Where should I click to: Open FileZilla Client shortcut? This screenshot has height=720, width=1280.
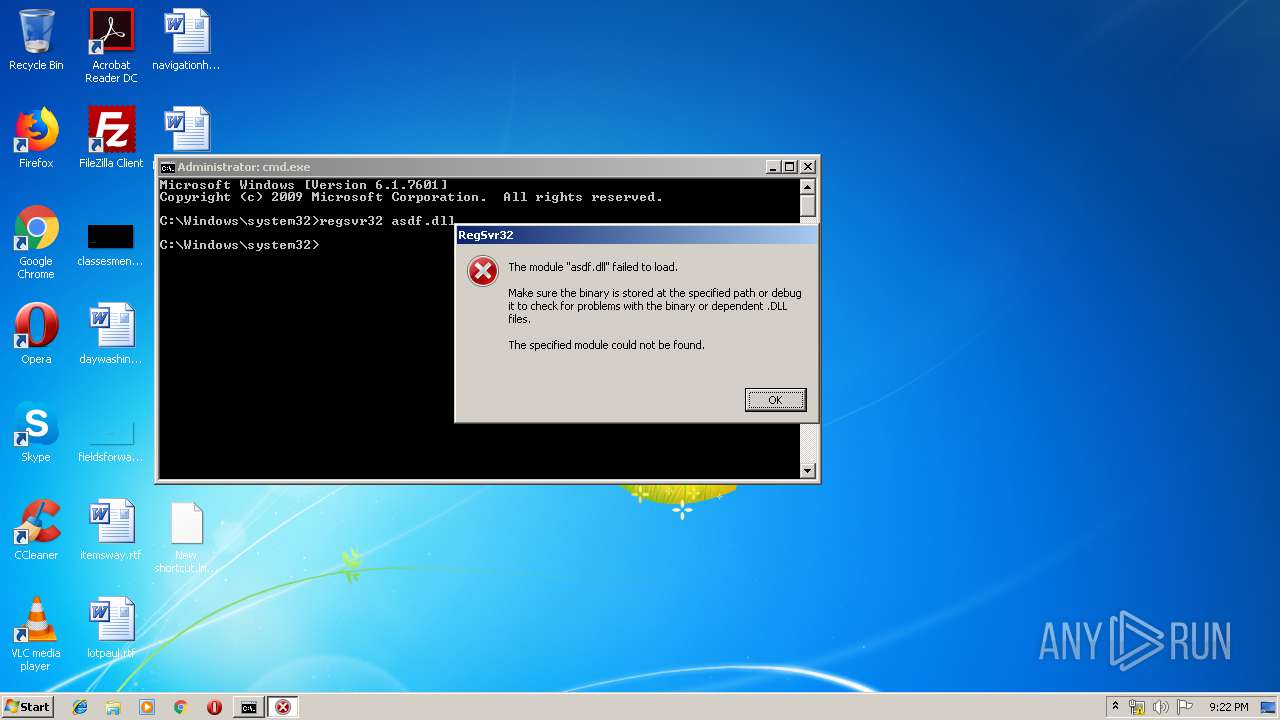click(111, 138)
